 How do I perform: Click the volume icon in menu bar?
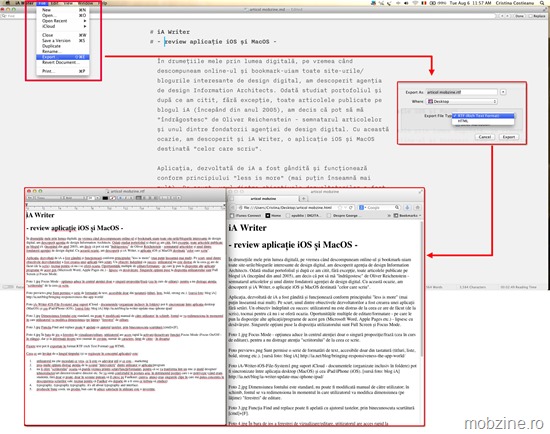[x=406, y=3]
